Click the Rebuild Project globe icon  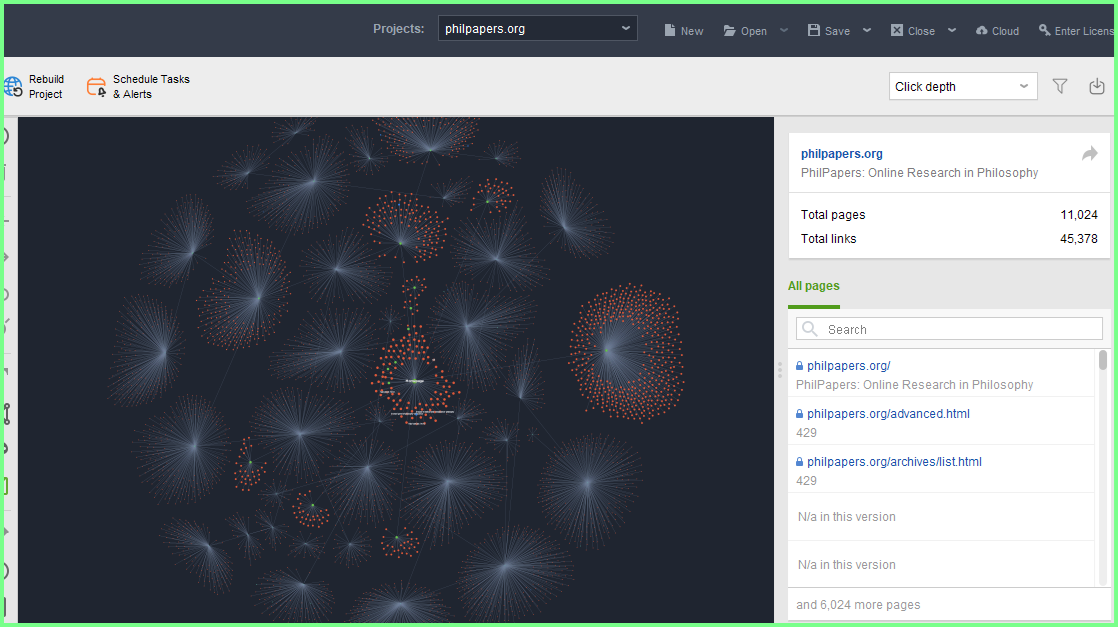[x=13, y=86]
